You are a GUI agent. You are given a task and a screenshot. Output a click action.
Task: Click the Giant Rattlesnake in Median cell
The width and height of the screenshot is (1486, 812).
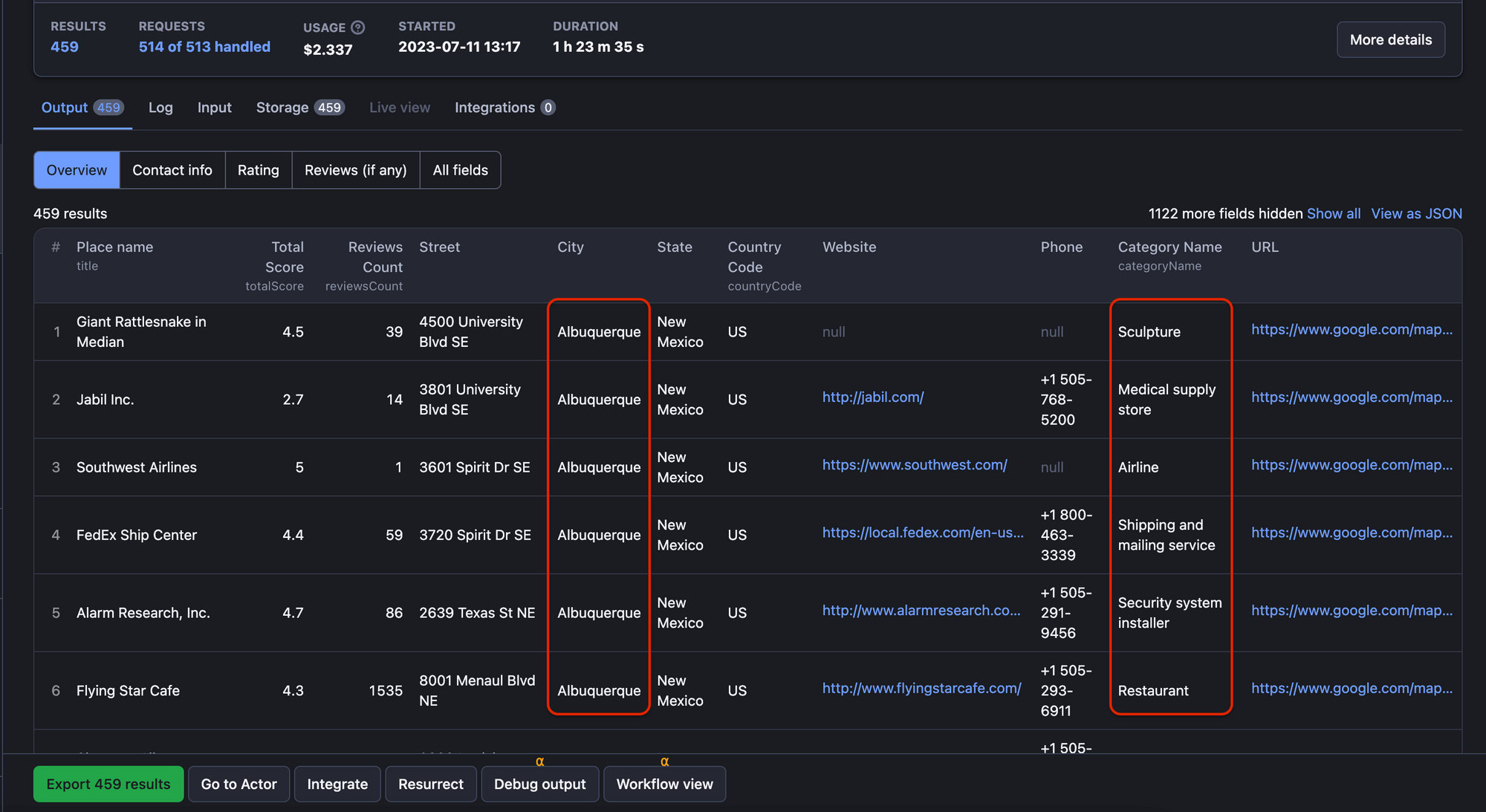coord(141,332)
